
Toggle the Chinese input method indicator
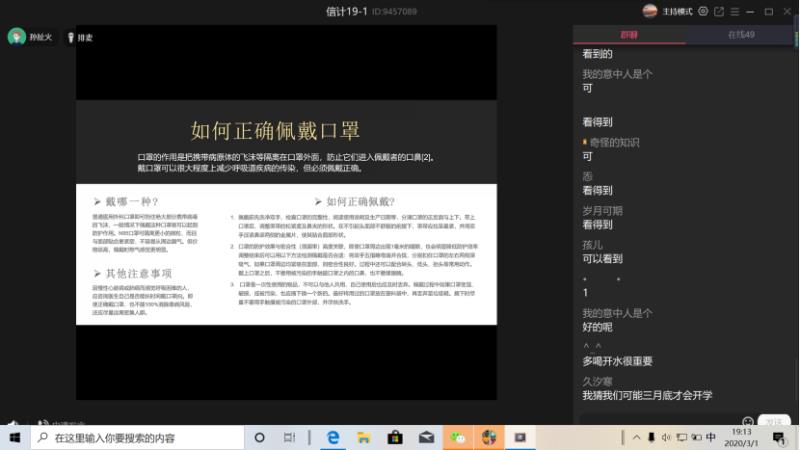711,438
